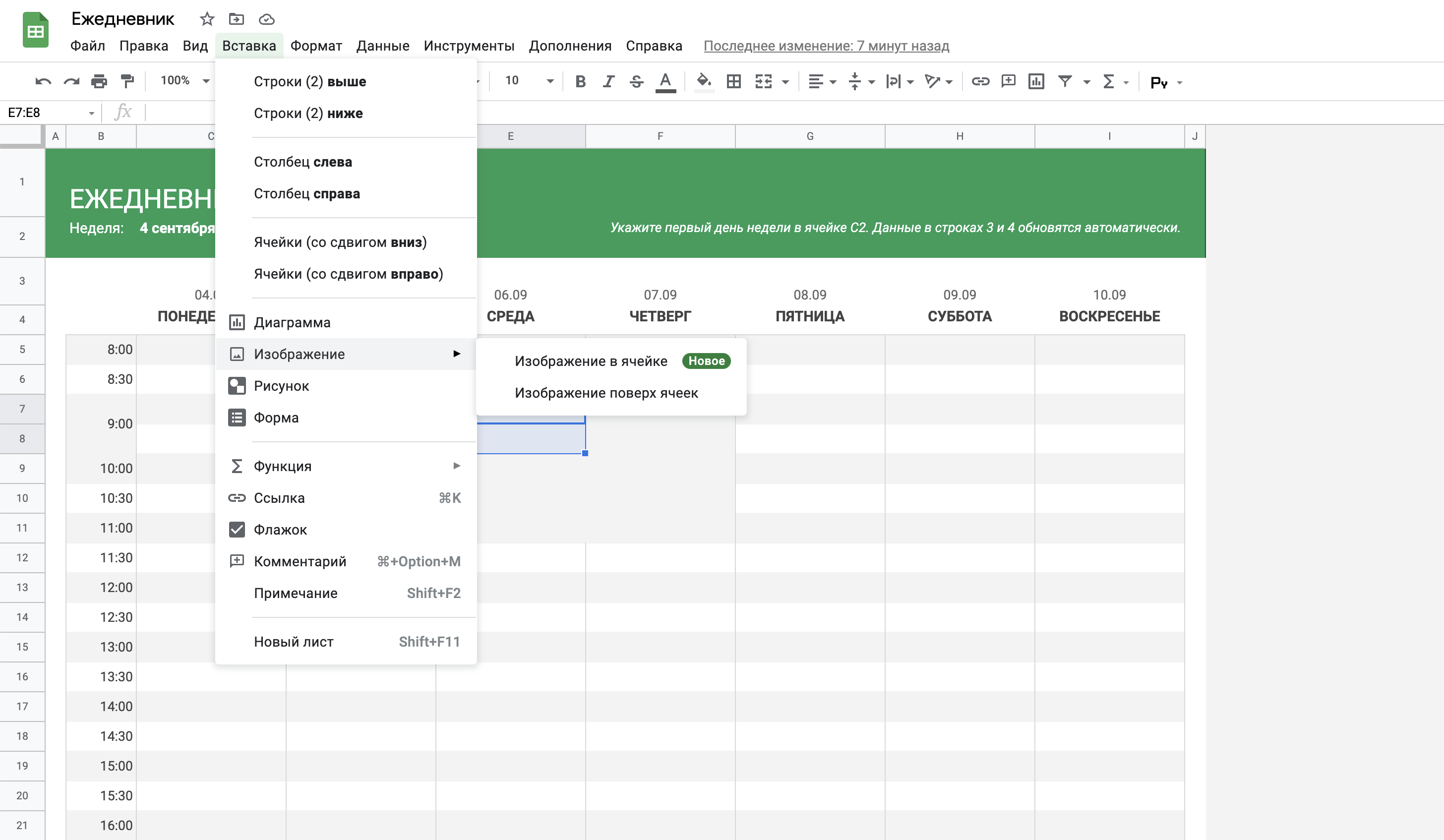The height and width of the screenshot is (840, 1444).
Task: Click the Merge cells icon
Action: [763, 81]
